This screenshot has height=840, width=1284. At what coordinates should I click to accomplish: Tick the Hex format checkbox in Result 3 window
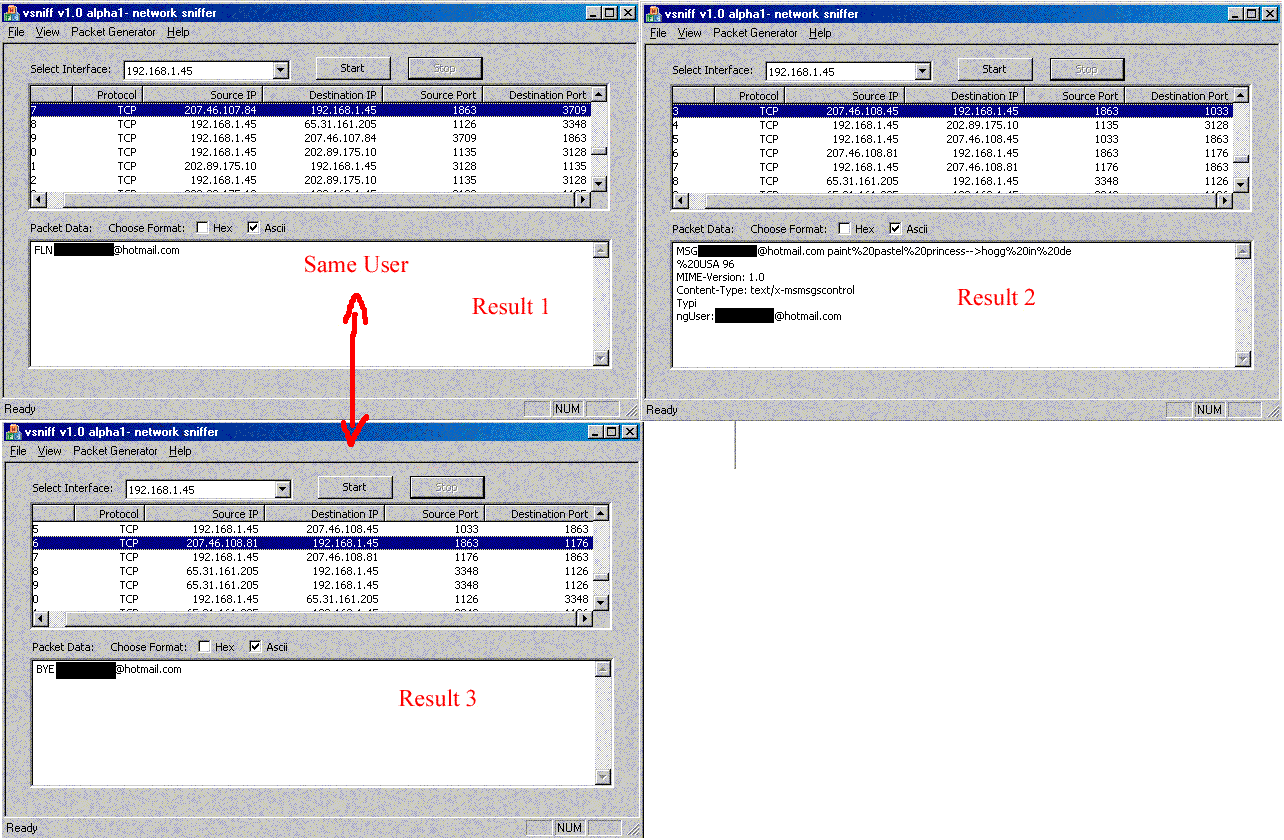point(205,647)
